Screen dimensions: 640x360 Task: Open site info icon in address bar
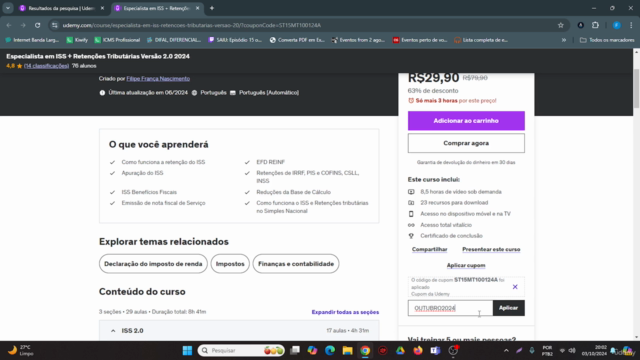(x=55, y=25)
